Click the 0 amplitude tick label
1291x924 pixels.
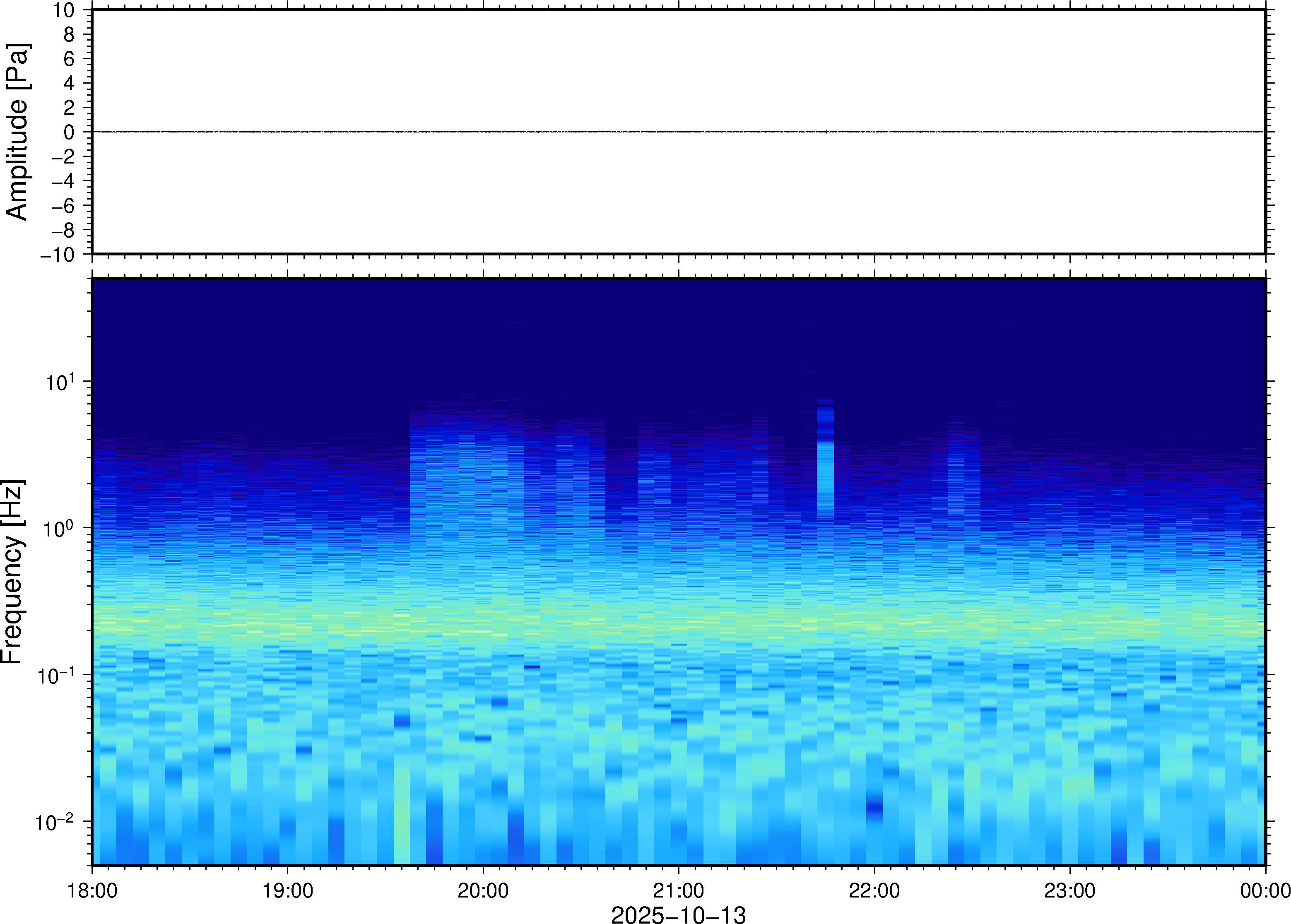(70, 132)
